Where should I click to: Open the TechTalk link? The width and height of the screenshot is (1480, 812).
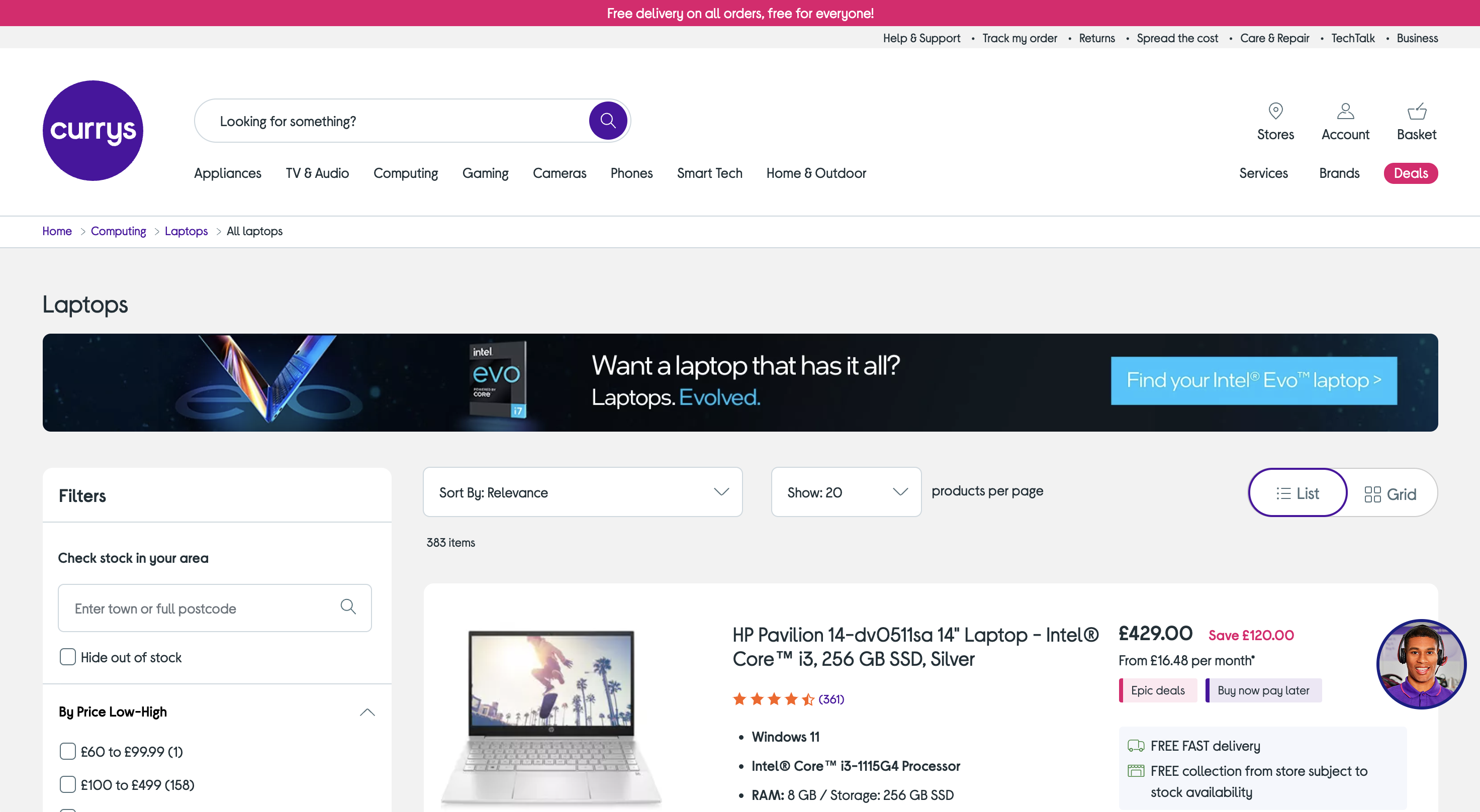point(1353,38)
